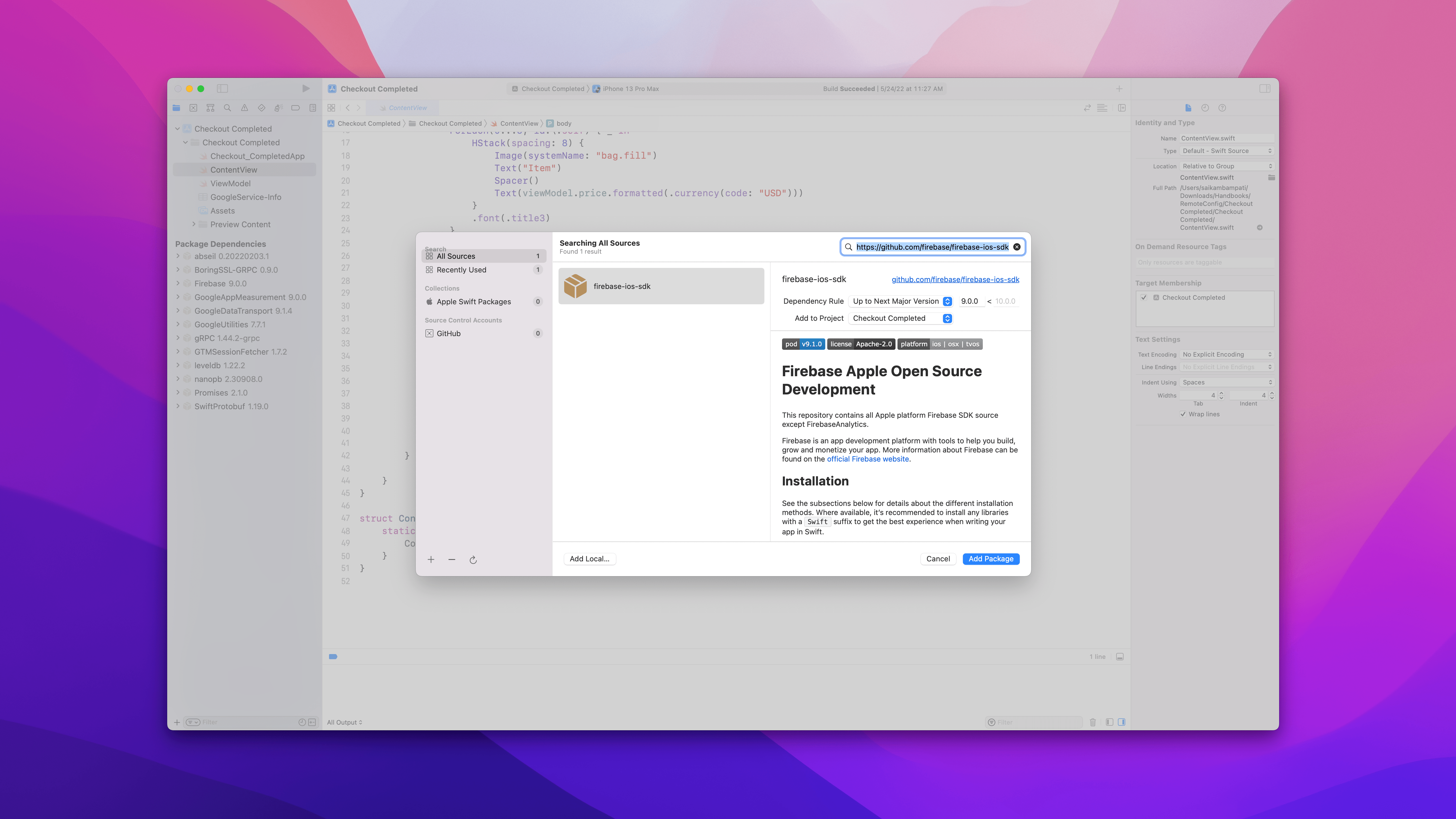This screenshot has height=819, width=1456.
Task: Select Recently Used in package sidebar
Action: tap(484, 270)
